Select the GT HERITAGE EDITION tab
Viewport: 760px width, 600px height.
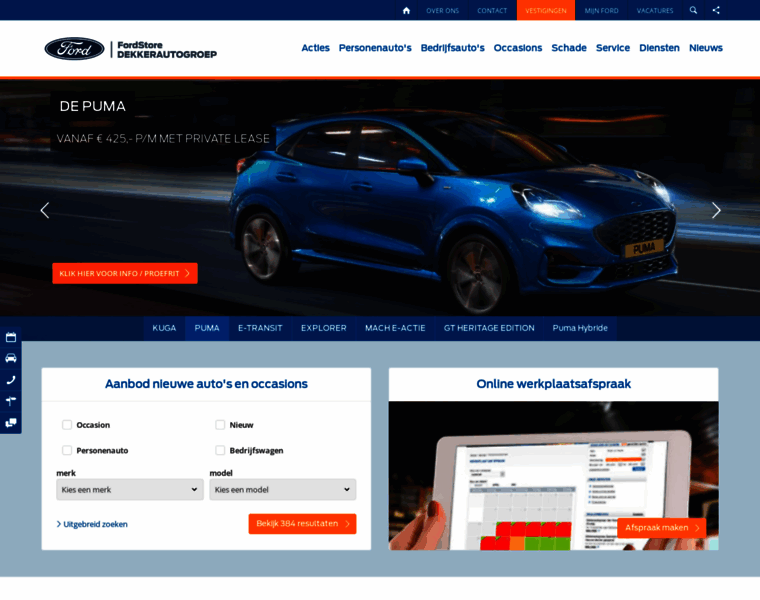point(489,328)
